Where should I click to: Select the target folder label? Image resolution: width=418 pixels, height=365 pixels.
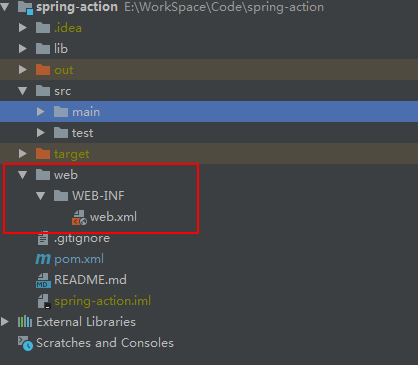point(72,154)
